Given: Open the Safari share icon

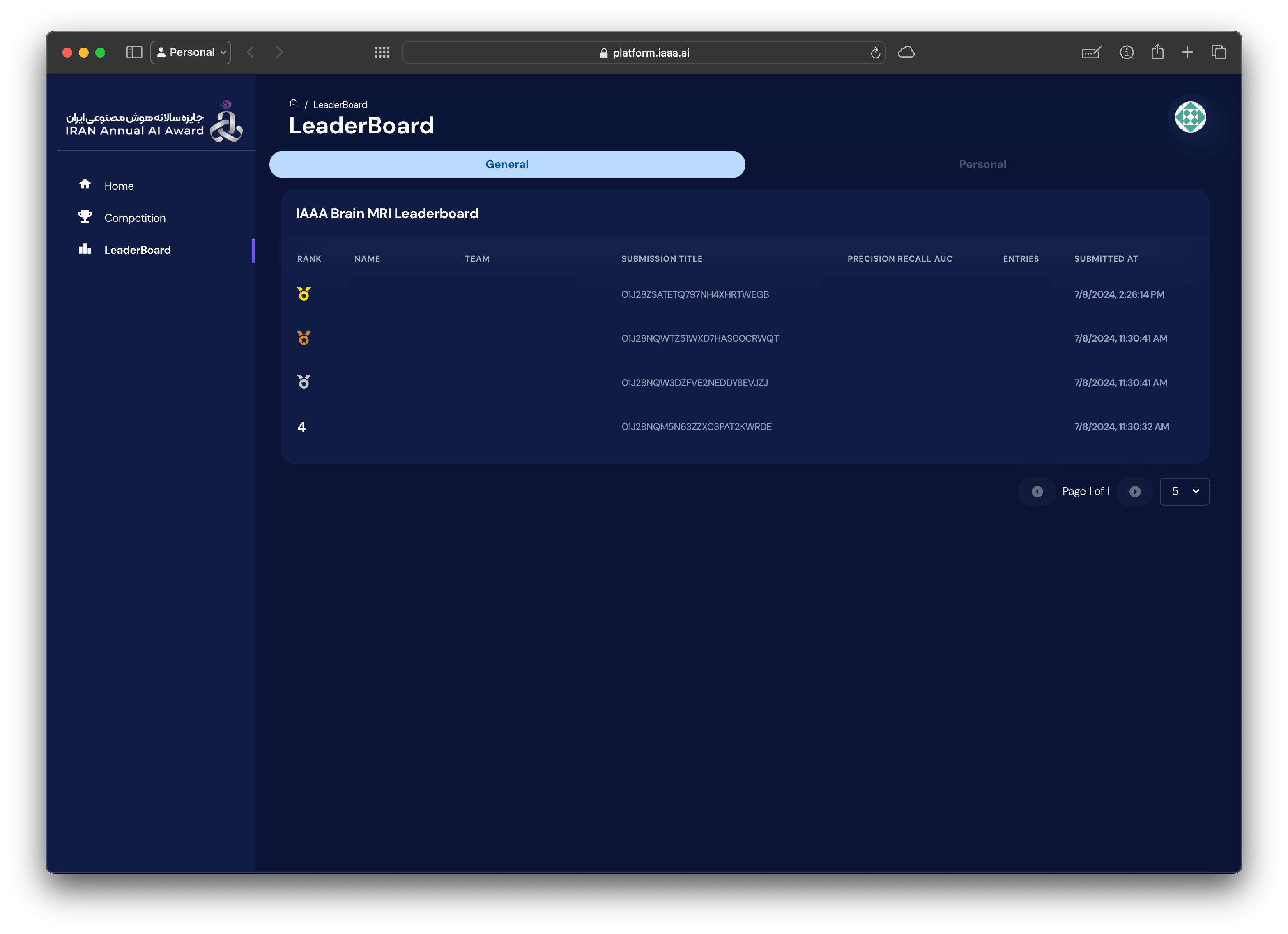Looking at the screenshot, I should point(1157,52).
